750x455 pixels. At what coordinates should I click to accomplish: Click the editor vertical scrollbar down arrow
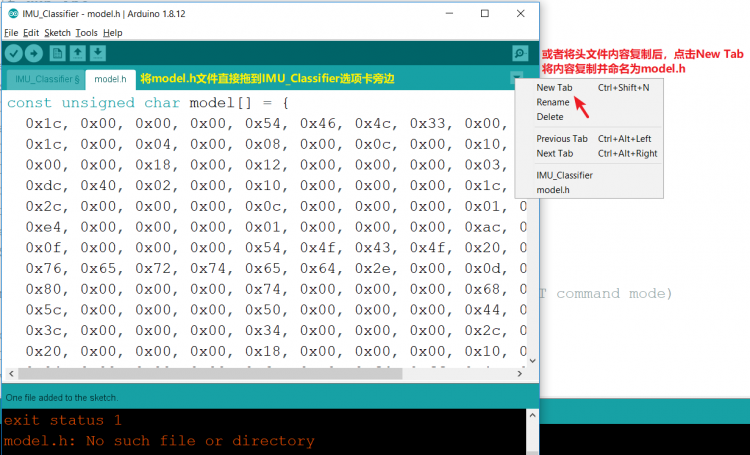coord(533,361)
